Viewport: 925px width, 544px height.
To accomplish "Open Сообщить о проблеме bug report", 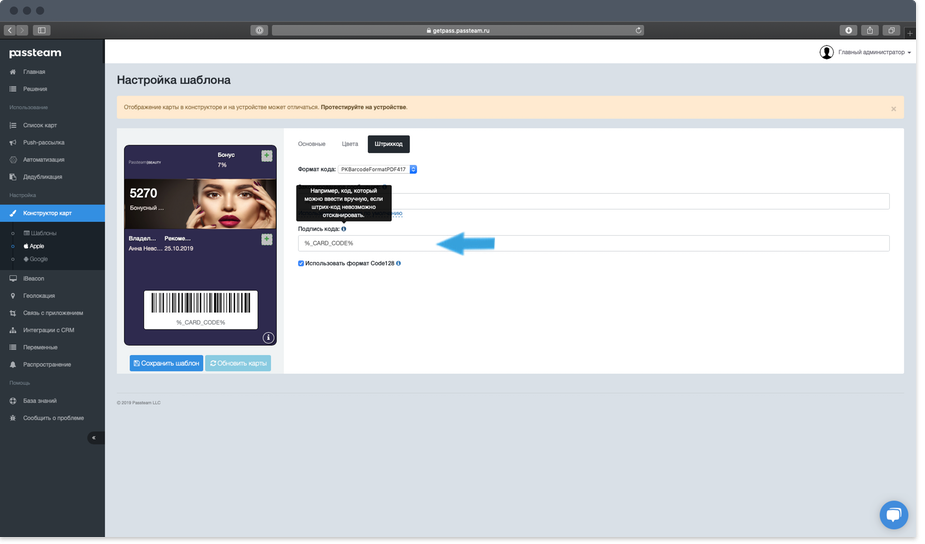I will (53, 418).
